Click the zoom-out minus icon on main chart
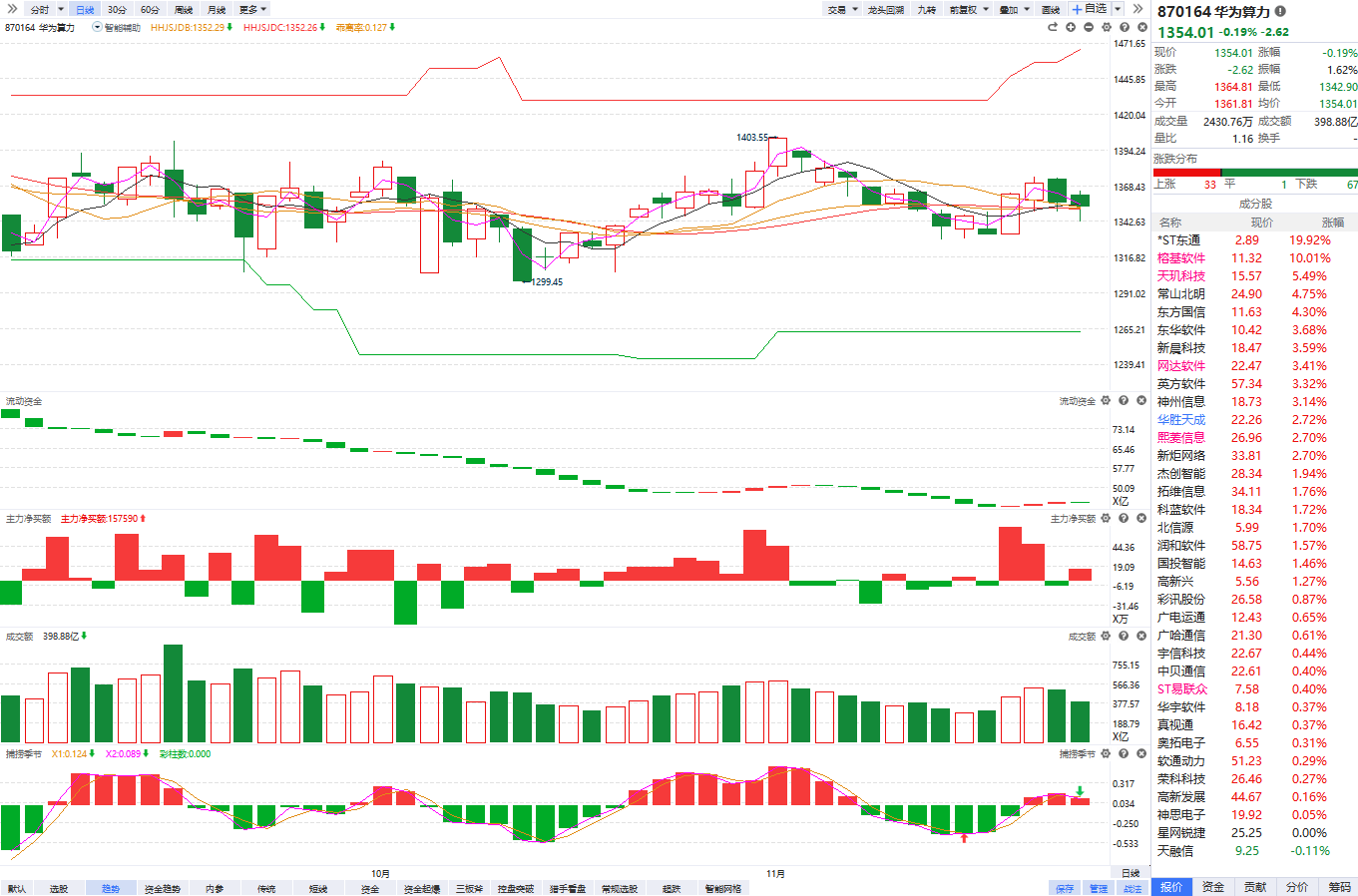This screenshot has width=1358, height=896. (x=1089, y=27)
